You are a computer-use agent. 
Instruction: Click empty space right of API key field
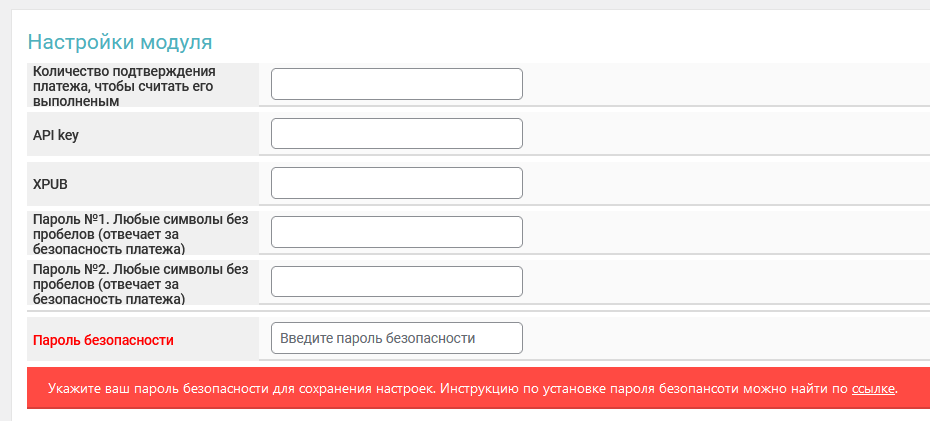point(720,134)
